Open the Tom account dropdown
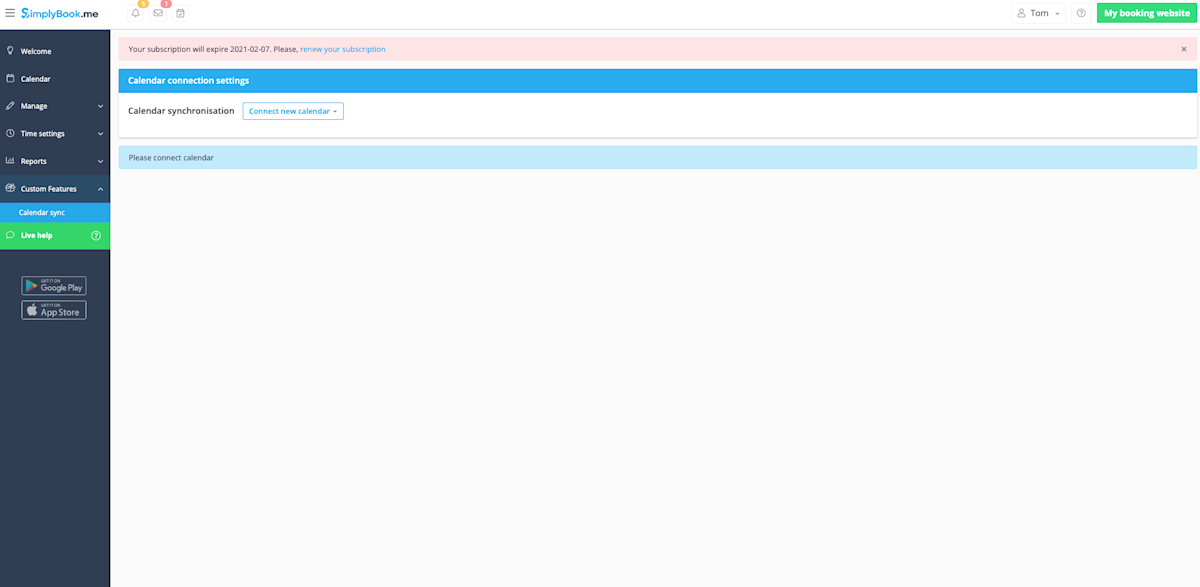The height and width of the screenshot is (587, 1200). (x=1038, y=13)
